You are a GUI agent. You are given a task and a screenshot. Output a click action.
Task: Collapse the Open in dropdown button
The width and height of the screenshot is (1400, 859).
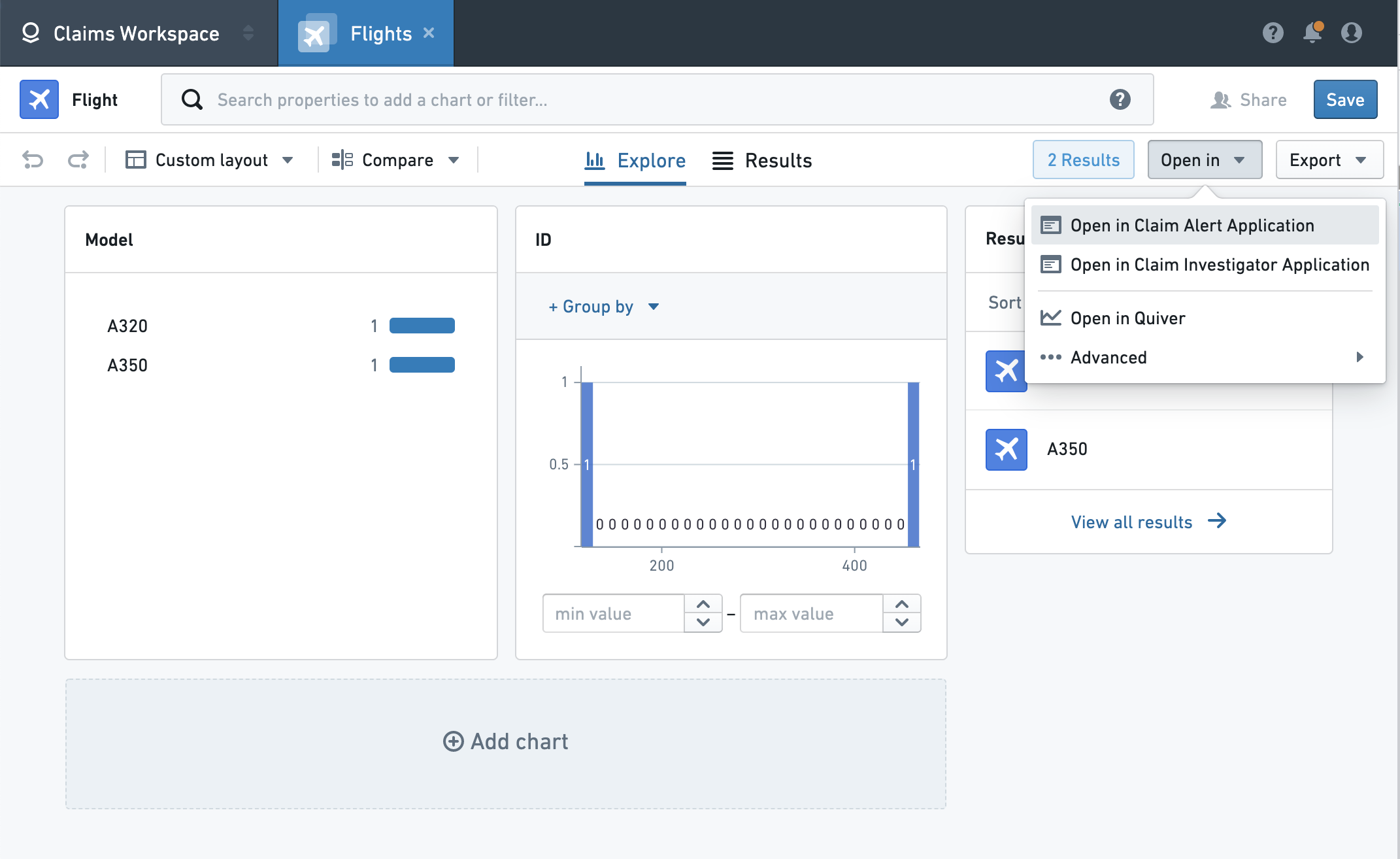1205,160
